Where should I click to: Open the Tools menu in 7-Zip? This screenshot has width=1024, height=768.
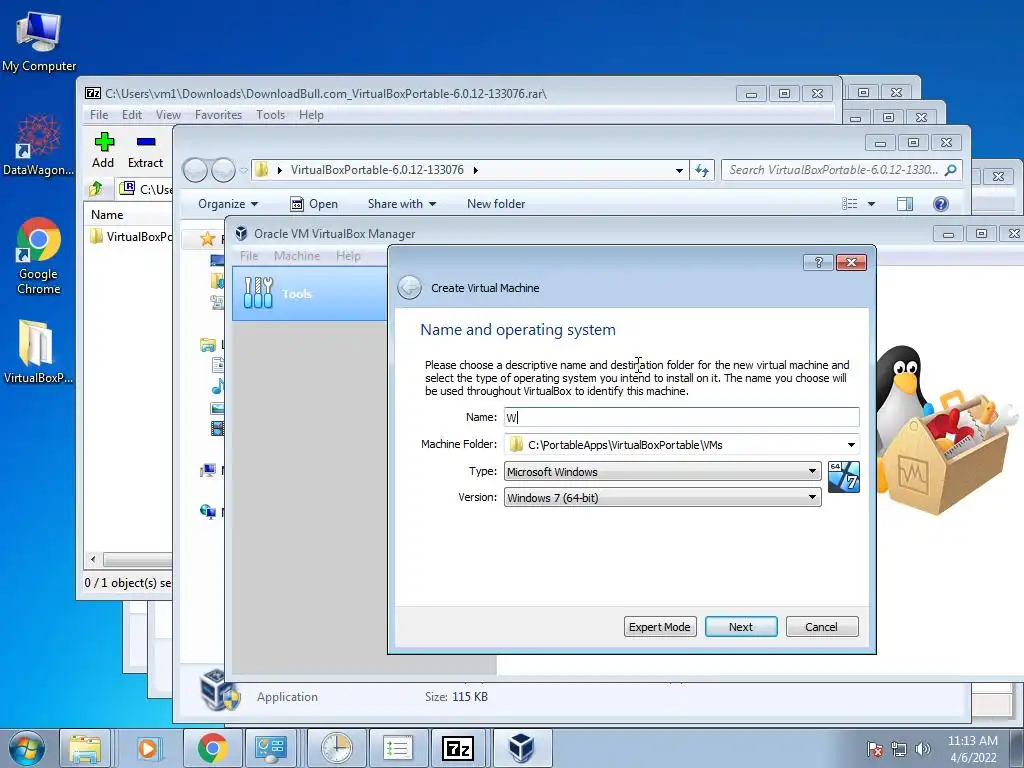[270, 114]
